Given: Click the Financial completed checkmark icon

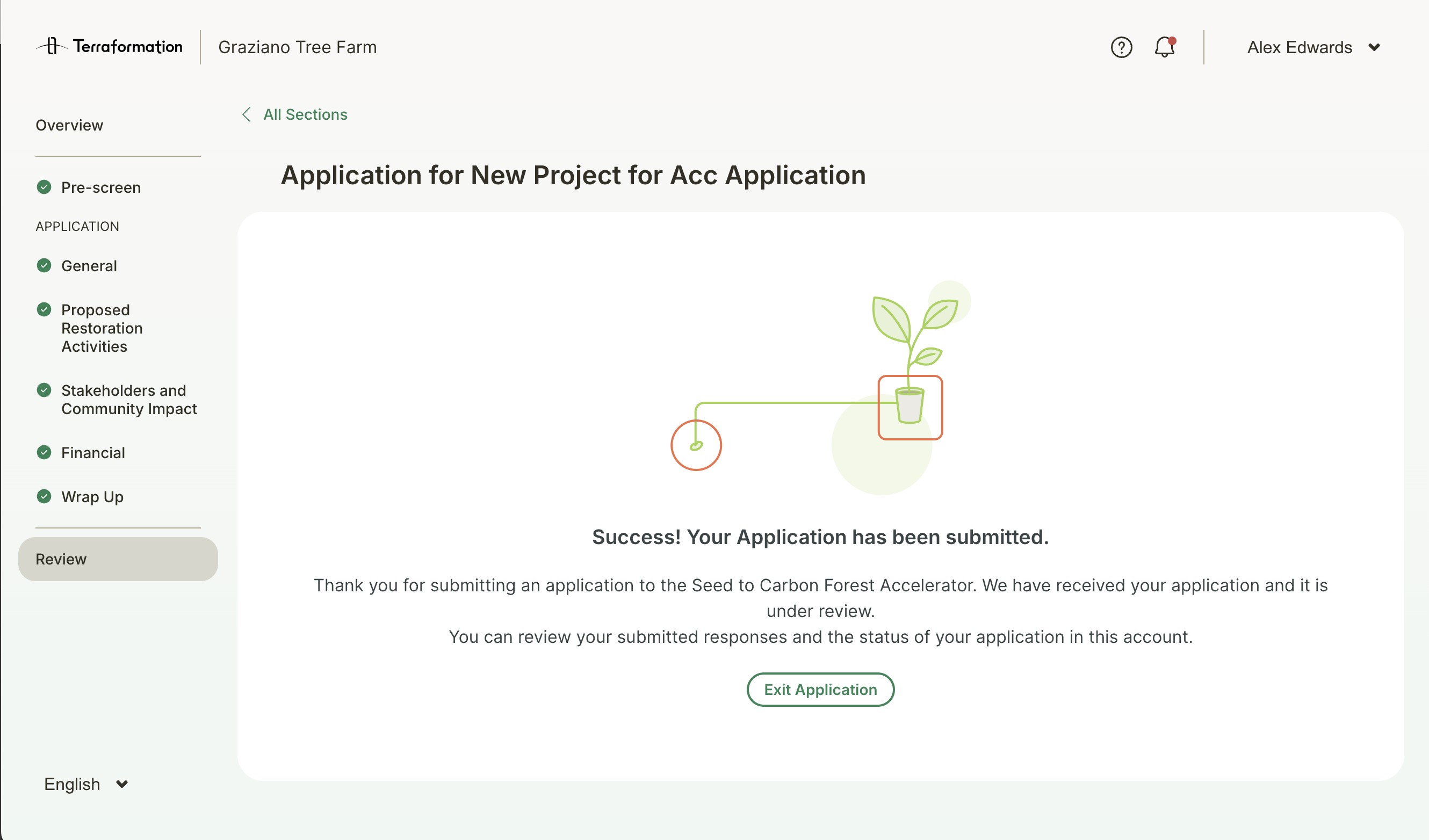Looking at the screenshot, I should pos(44,452).
